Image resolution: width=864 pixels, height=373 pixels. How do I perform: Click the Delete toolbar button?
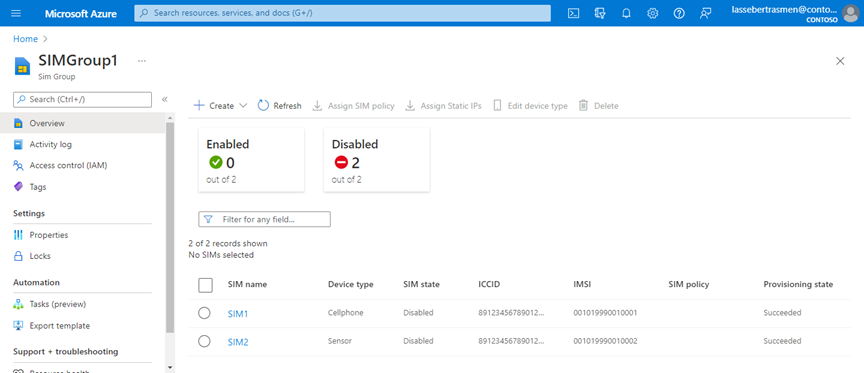pyautogui.click(x=598, y=105)
